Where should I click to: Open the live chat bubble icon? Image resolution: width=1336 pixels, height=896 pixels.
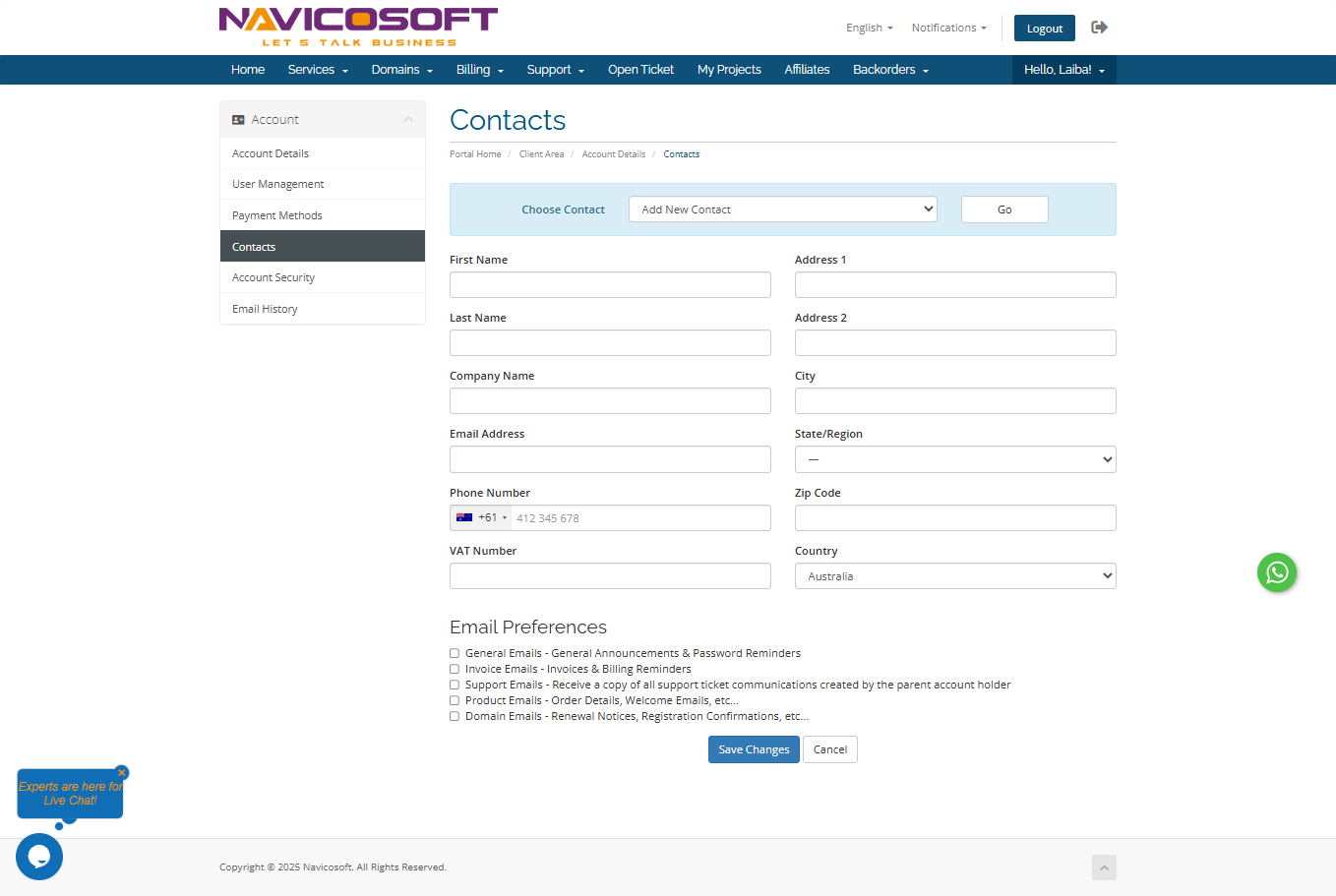coord(39,857)
